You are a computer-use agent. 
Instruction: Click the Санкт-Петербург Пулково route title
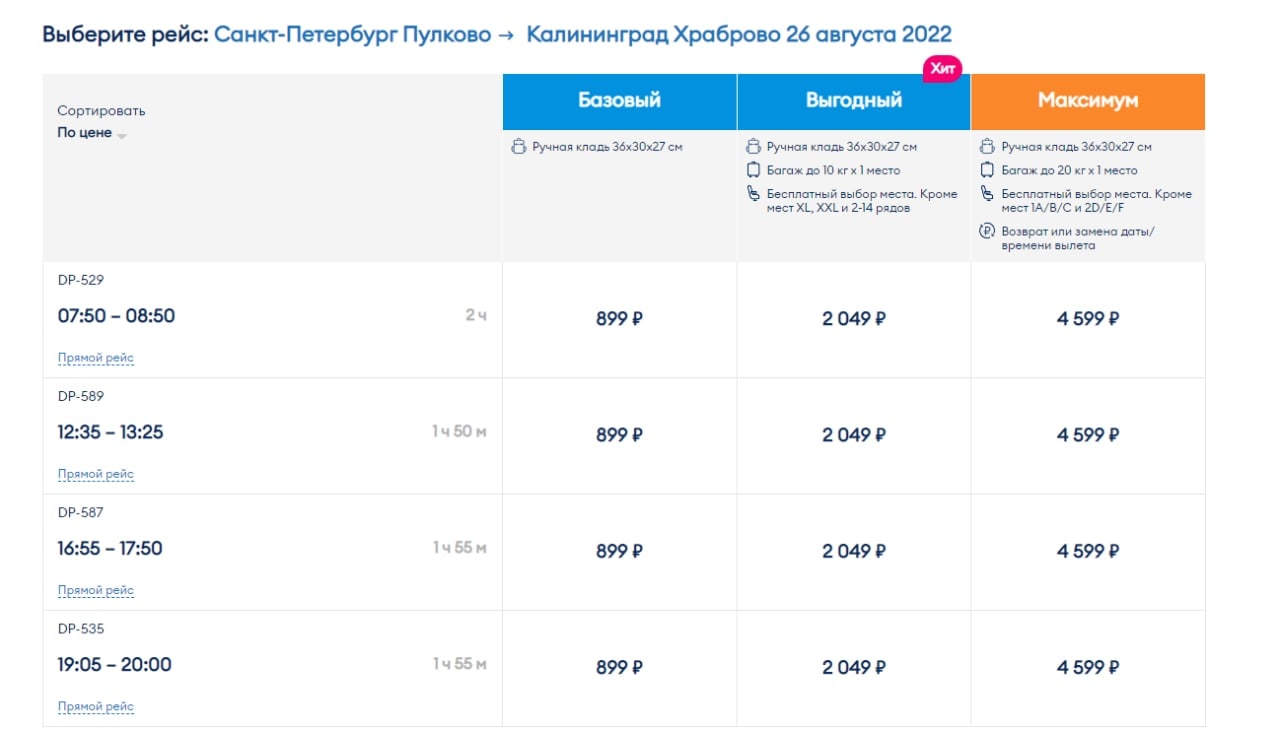(353, 35)
